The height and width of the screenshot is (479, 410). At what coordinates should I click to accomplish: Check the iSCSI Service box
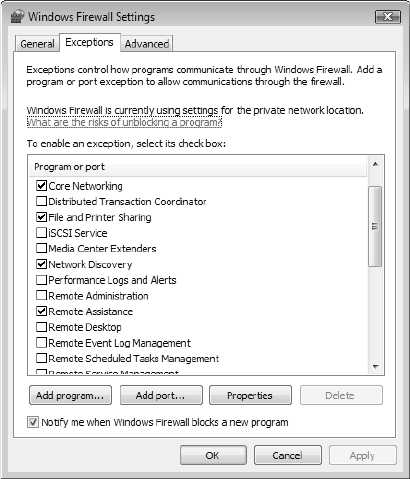pos(41,233)
